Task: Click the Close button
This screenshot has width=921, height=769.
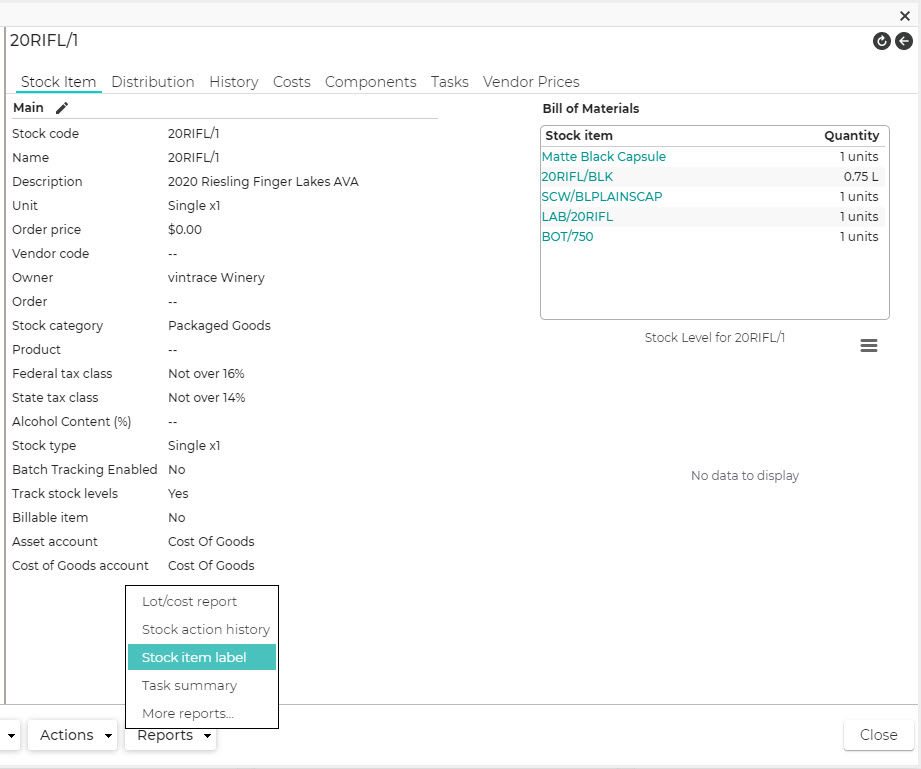Action: [878, 735]
